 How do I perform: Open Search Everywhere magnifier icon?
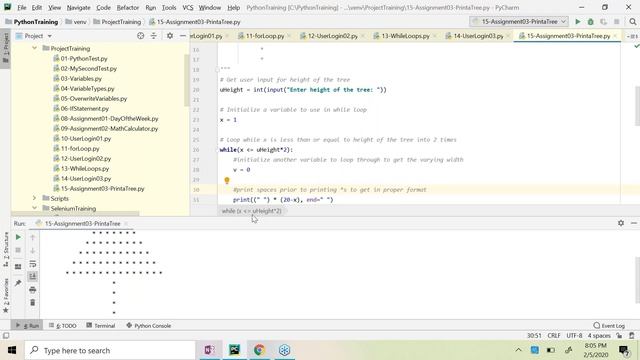pos(633,22)
